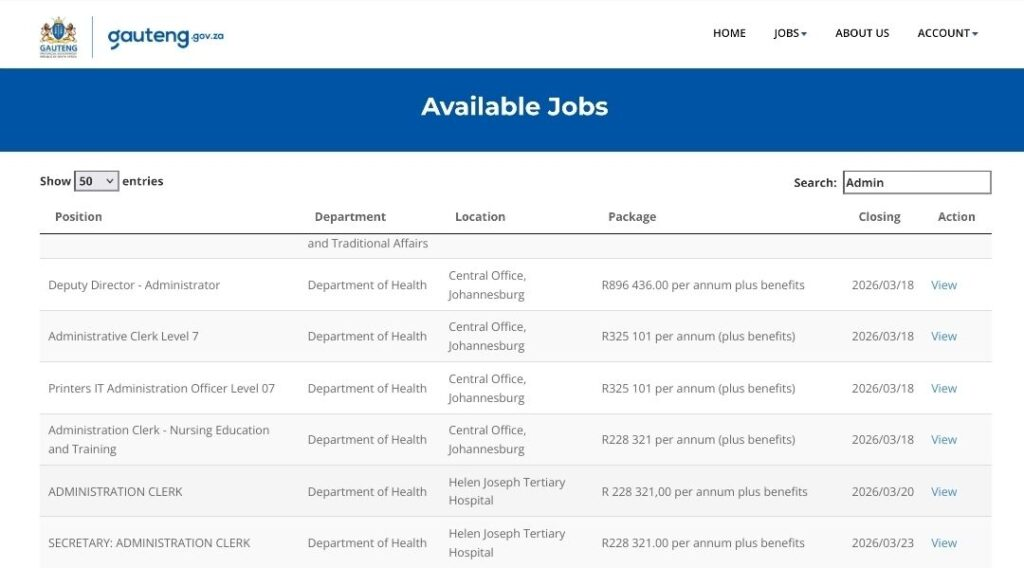Open the Home menu item
1024x568 pixels.
click(x=729, y=33)
